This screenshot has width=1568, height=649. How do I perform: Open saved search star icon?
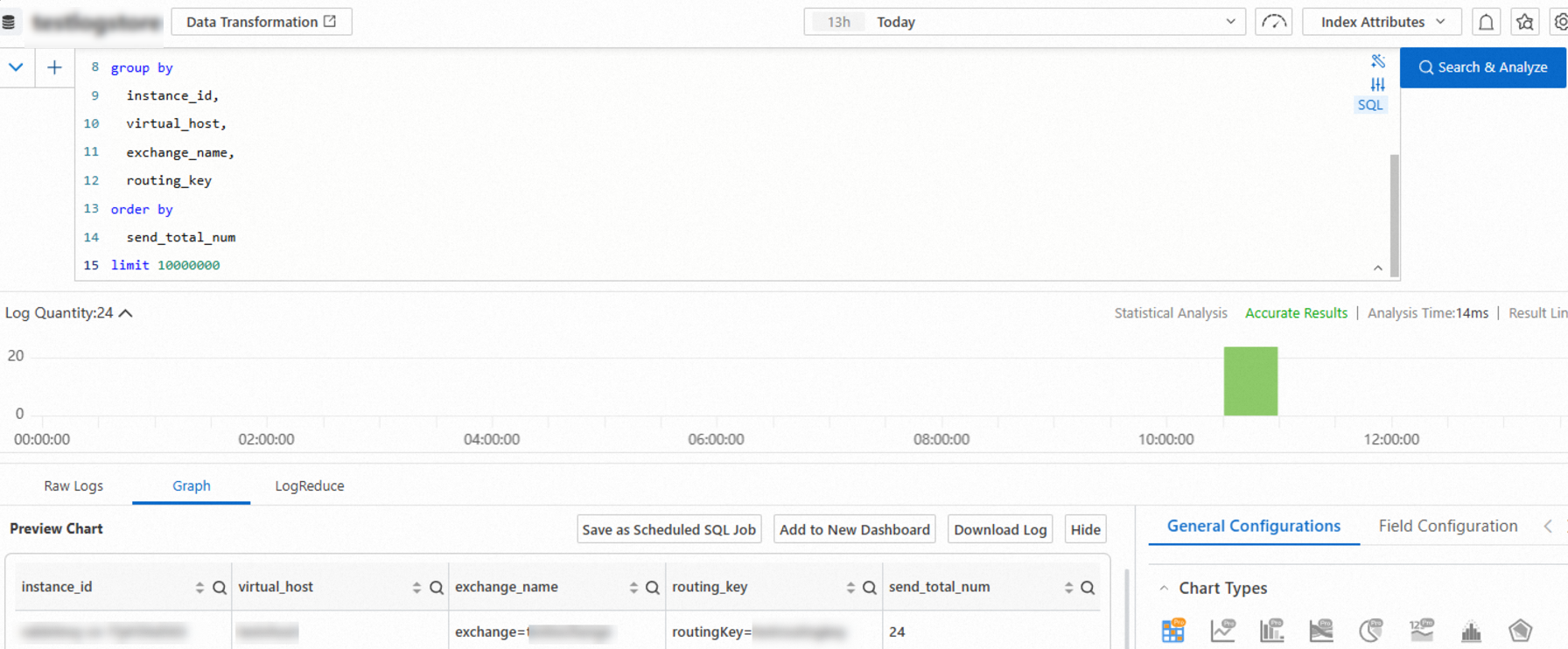click(1525, 22)
